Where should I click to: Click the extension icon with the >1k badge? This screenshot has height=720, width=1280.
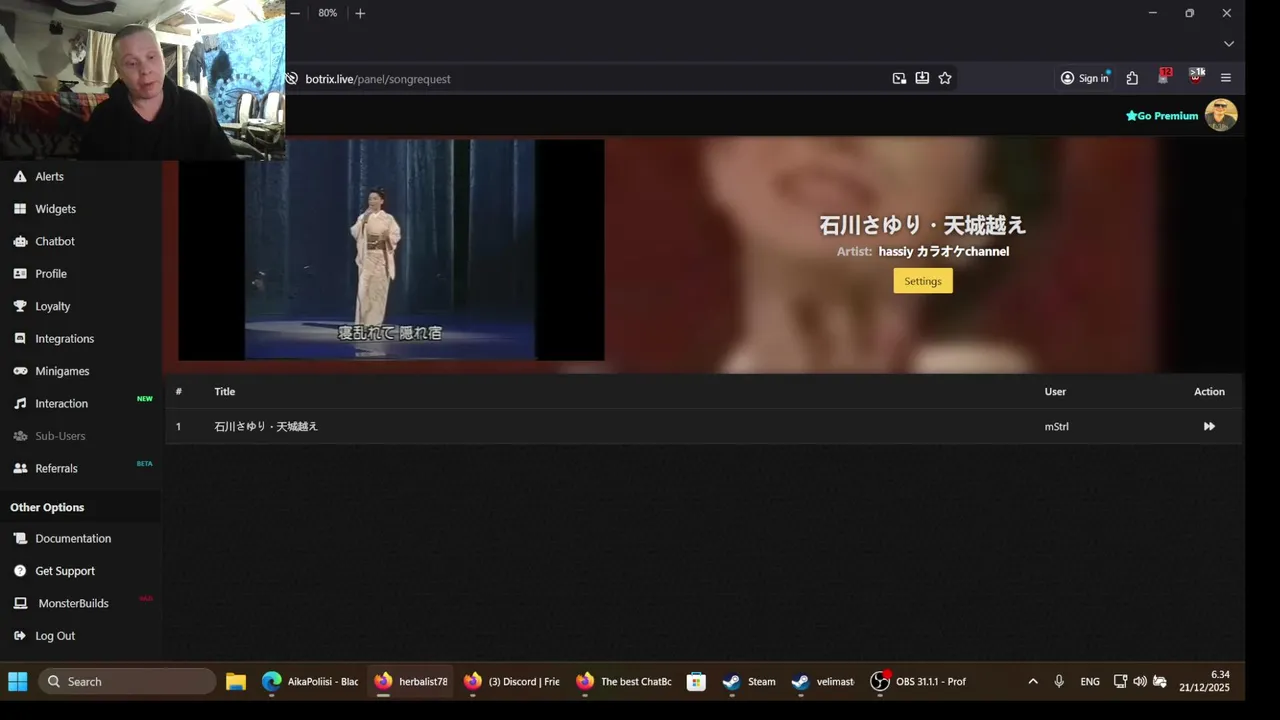[x=1196, y=77]
